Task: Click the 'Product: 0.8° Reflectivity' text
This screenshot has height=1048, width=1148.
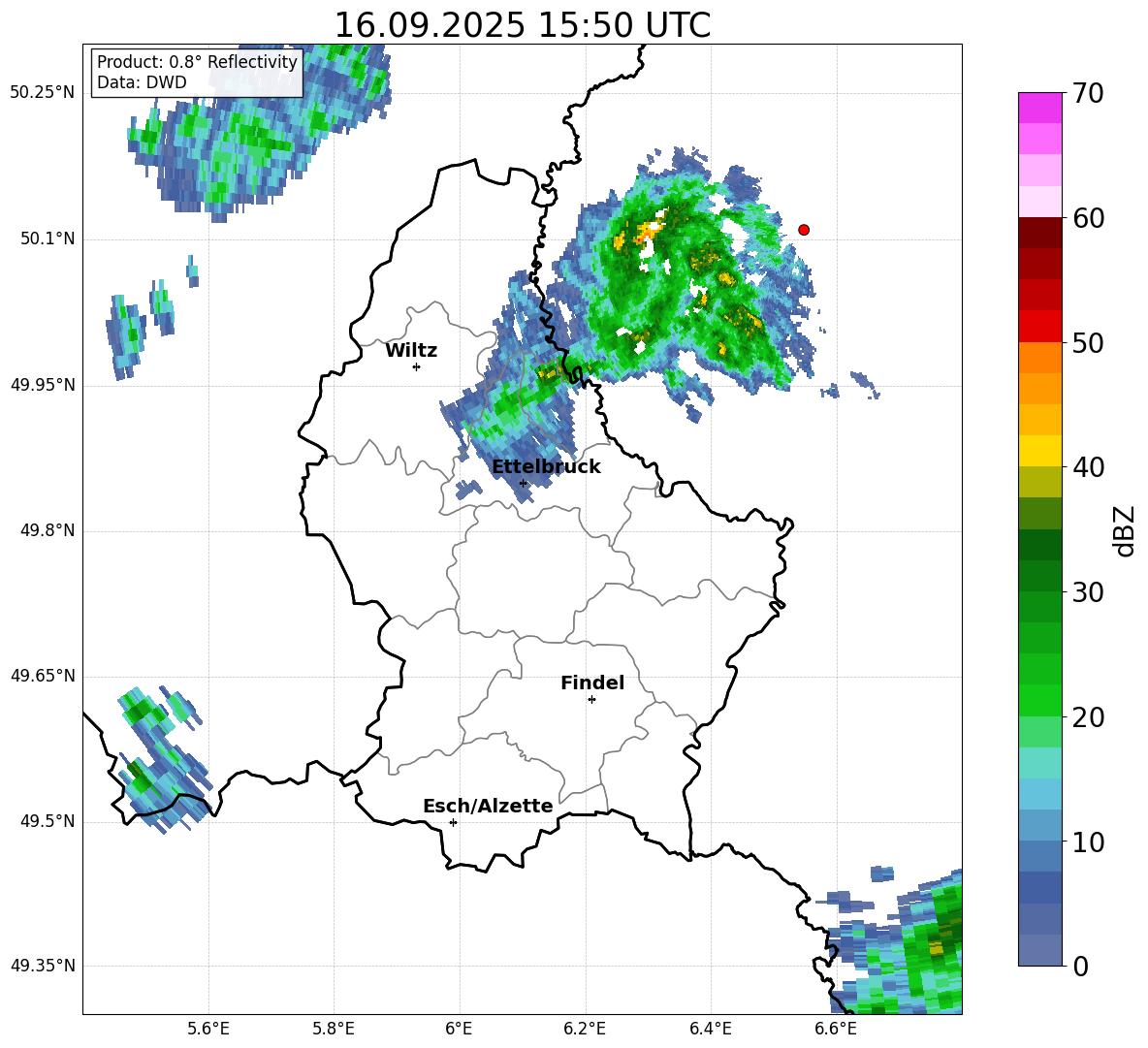Action: 197,62
